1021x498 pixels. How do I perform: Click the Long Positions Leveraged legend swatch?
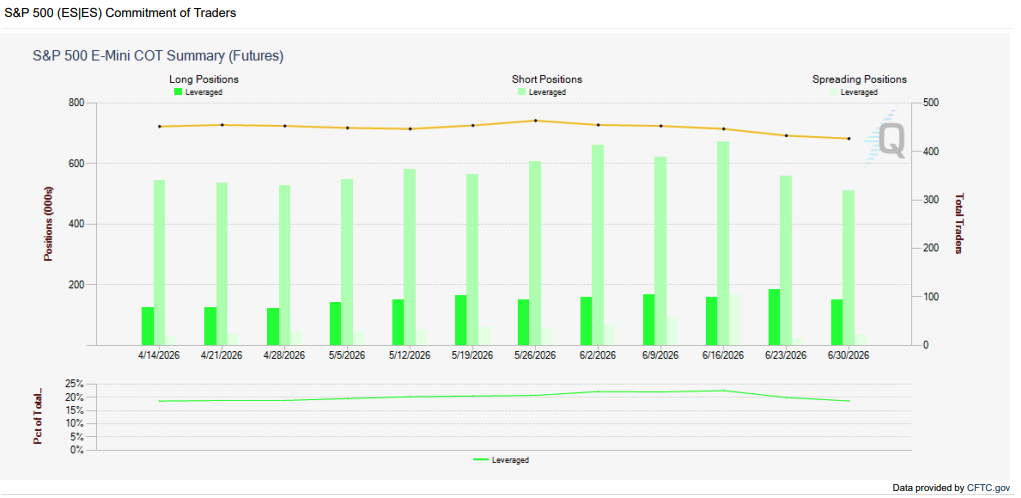[x=178, y=92]
